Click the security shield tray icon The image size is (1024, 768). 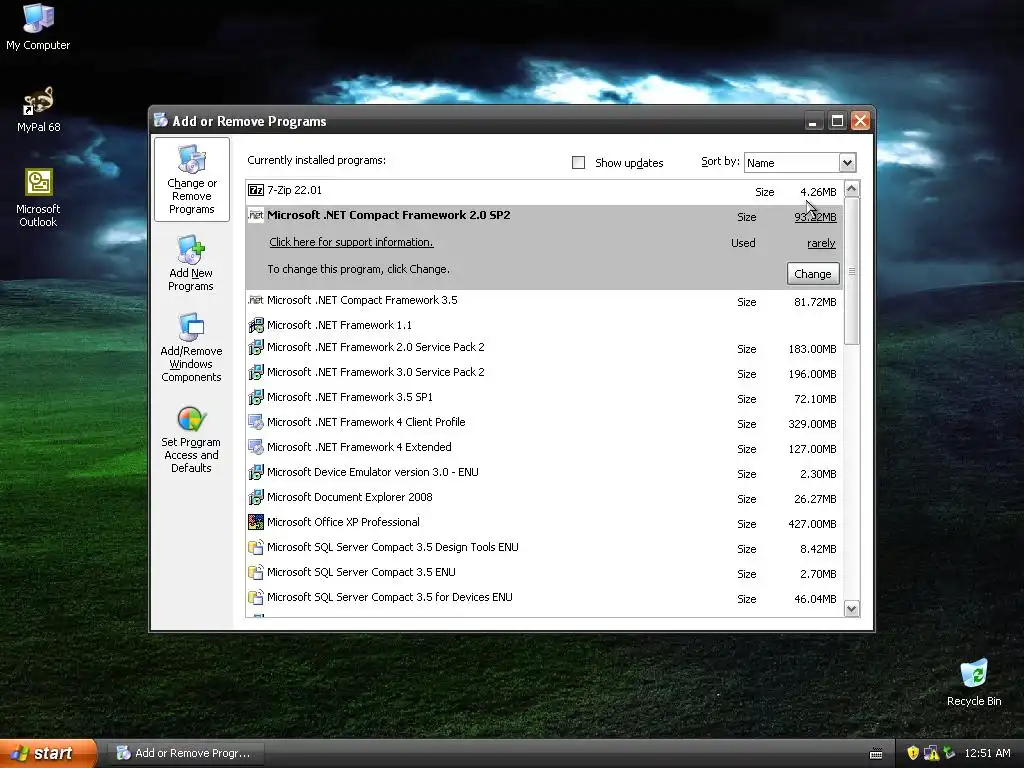[913, 753]
